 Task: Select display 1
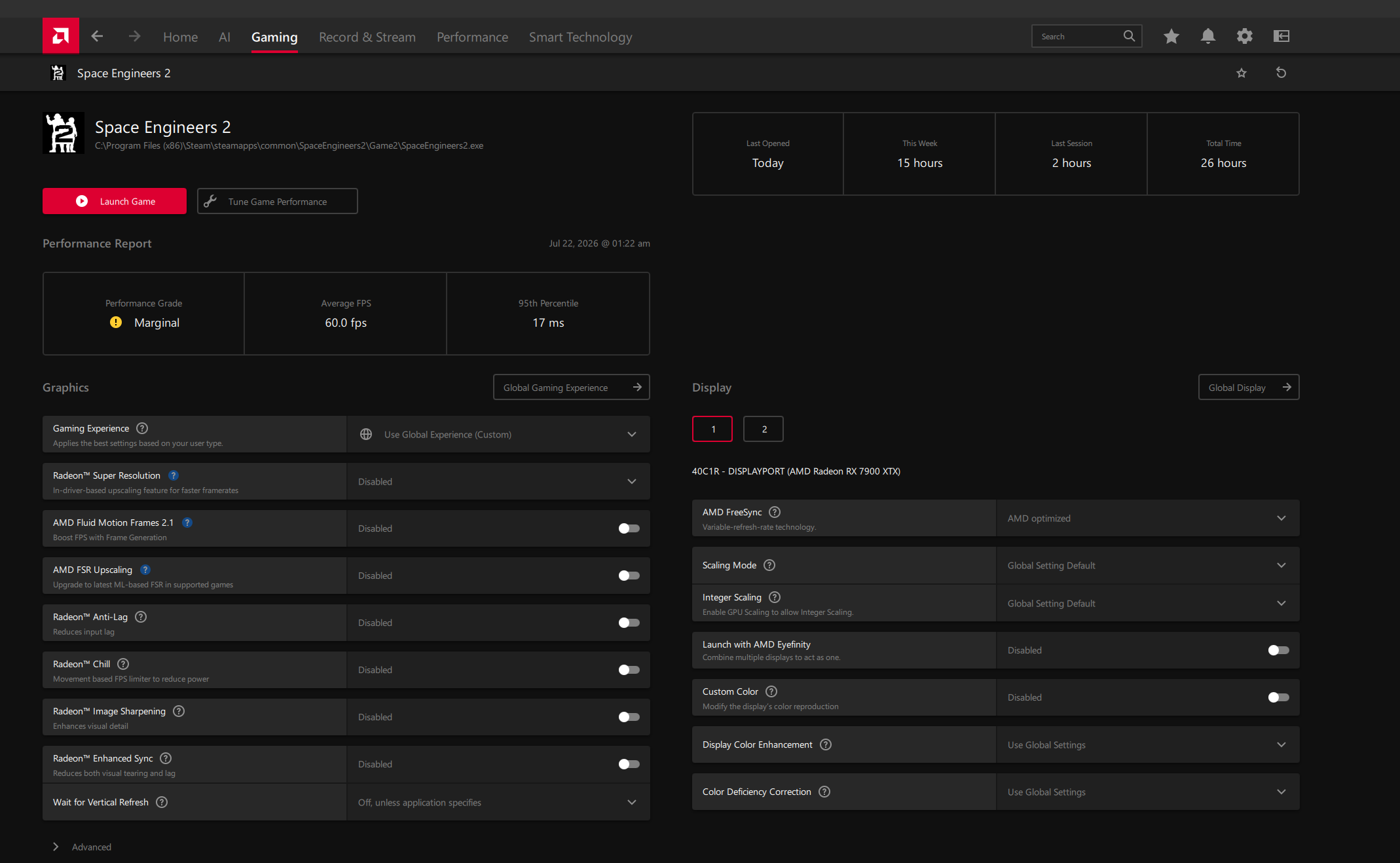712,429
